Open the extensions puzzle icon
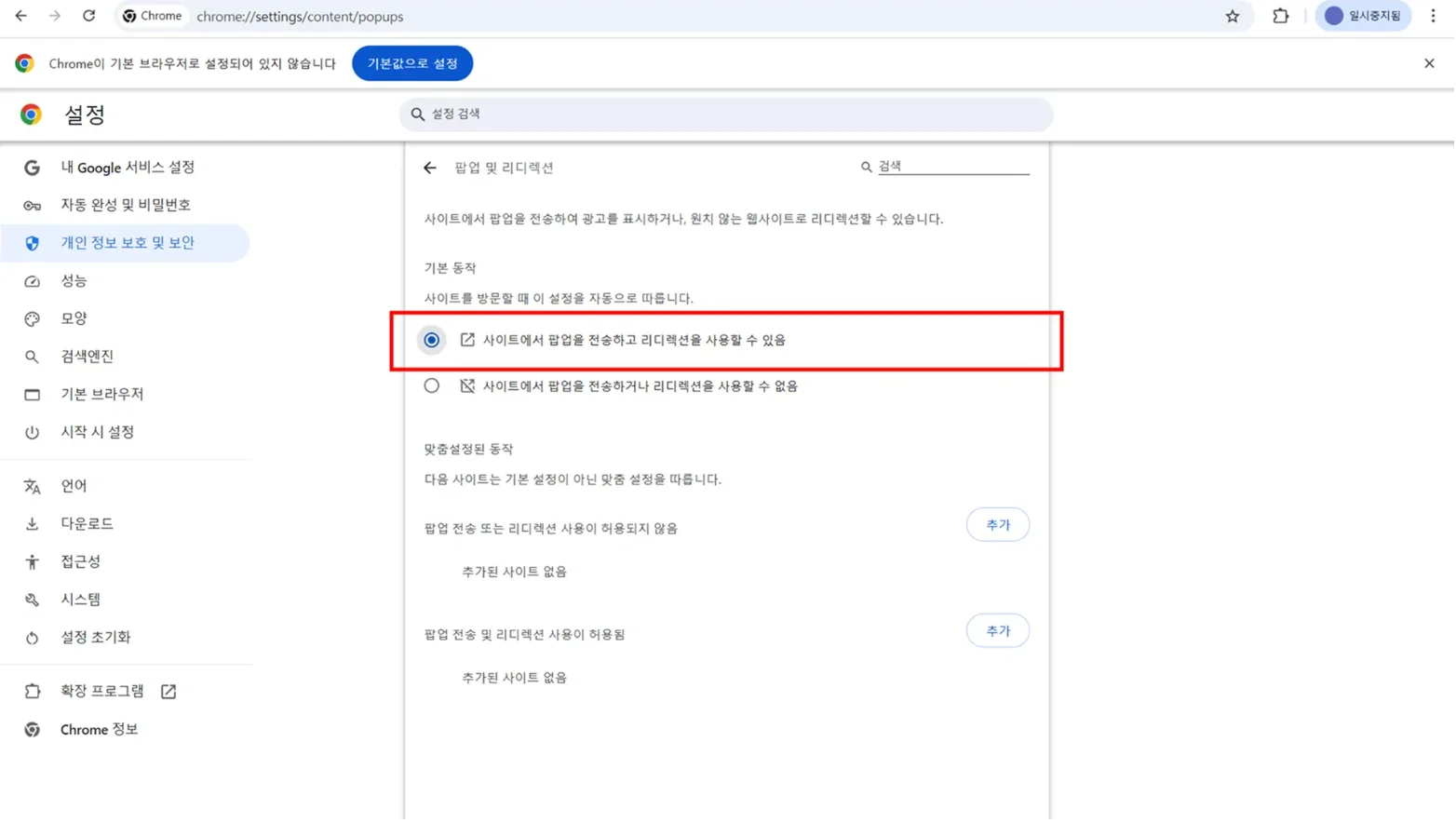Image resolution: width=1456 pixels, height=823 pixels. click(x=1281, y=16)
